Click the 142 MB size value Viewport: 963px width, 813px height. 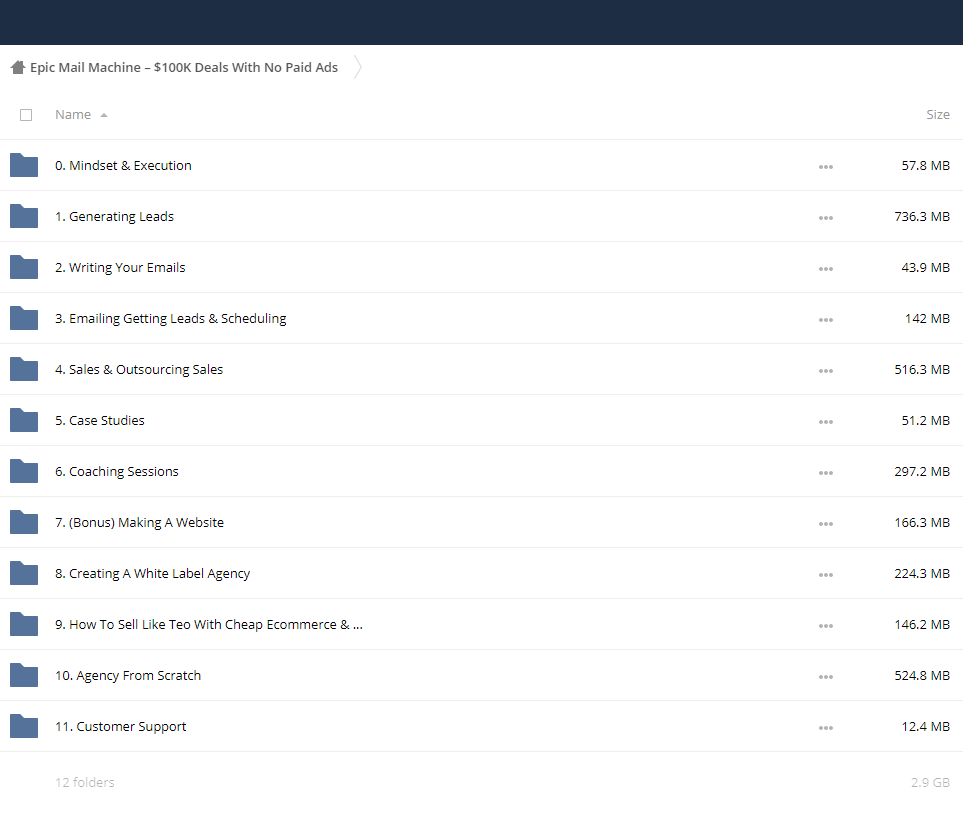927,319
